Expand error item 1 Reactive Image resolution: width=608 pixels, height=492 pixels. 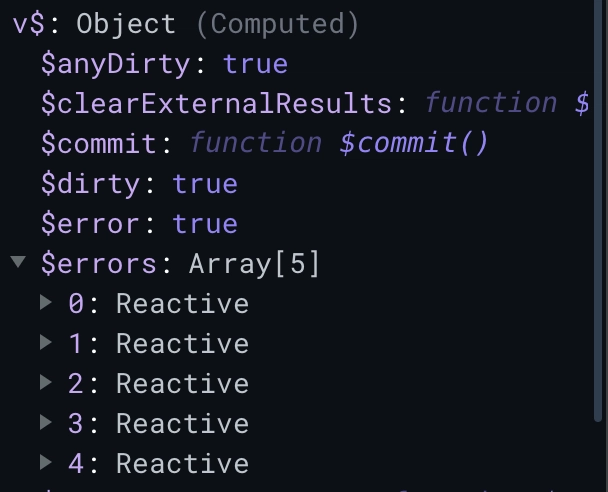[x=46, y=342]
